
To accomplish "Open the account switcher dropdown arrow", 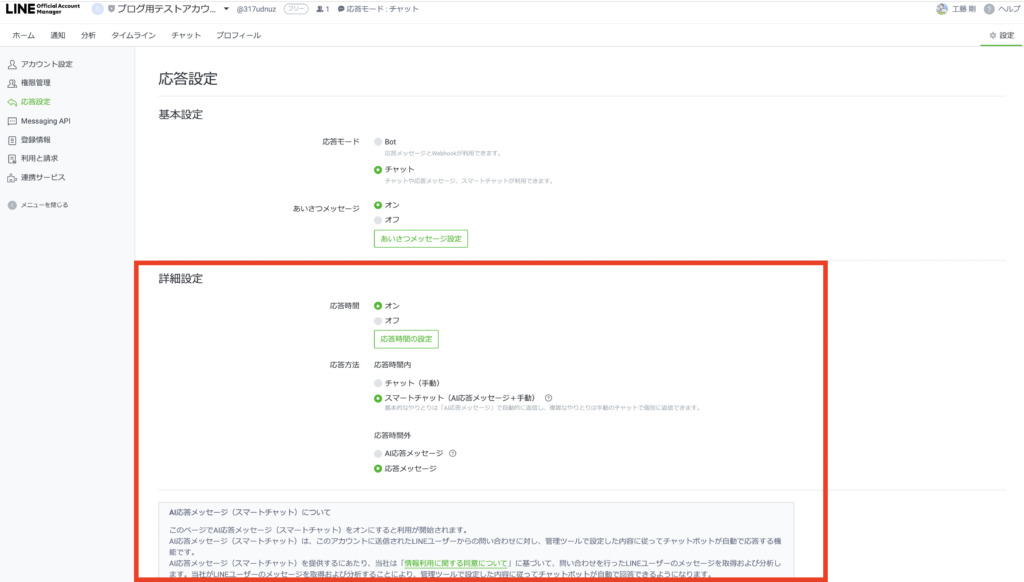I will [x=227, y=9].
